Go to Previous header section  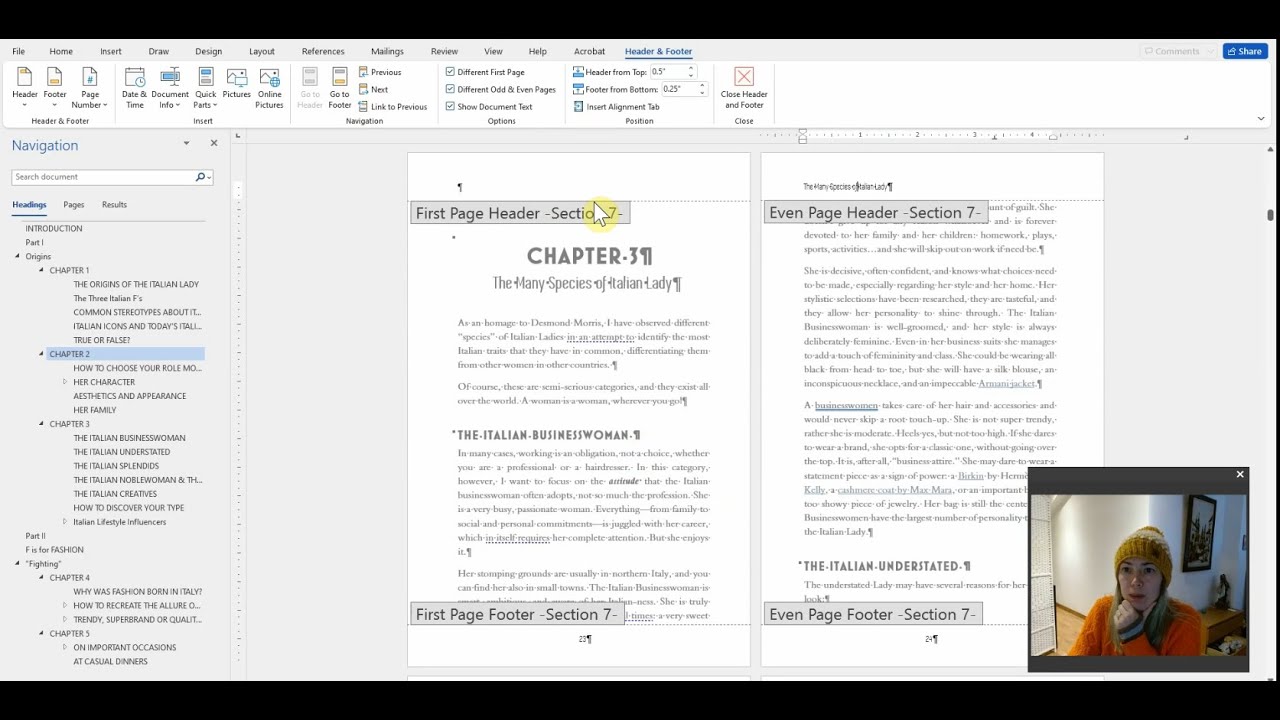[379, 72]
